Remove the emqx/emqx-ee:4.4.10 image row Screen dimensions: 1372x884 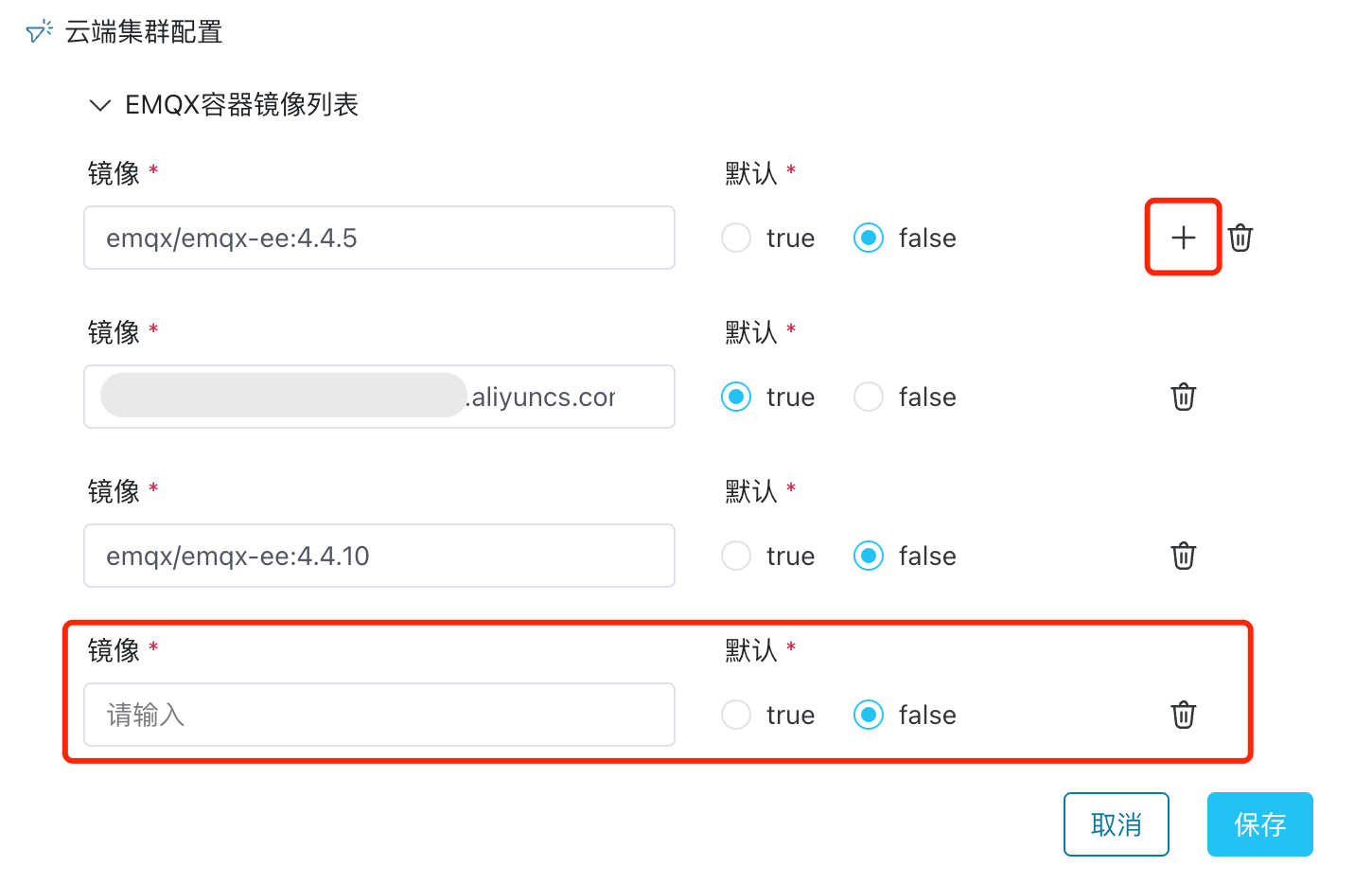click(1184, 556)
